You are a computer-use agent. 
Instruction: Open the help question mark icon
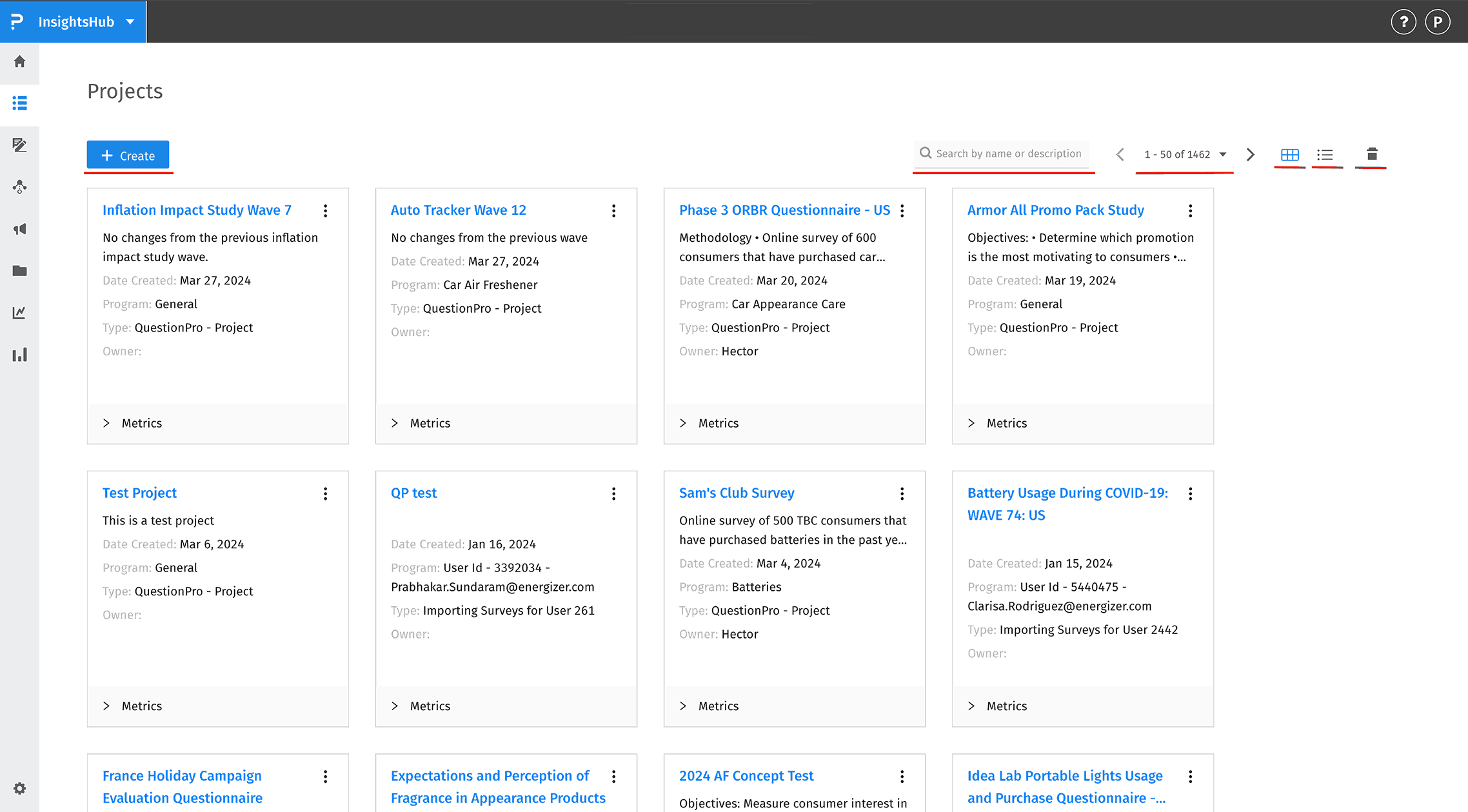pos(1403,22)
